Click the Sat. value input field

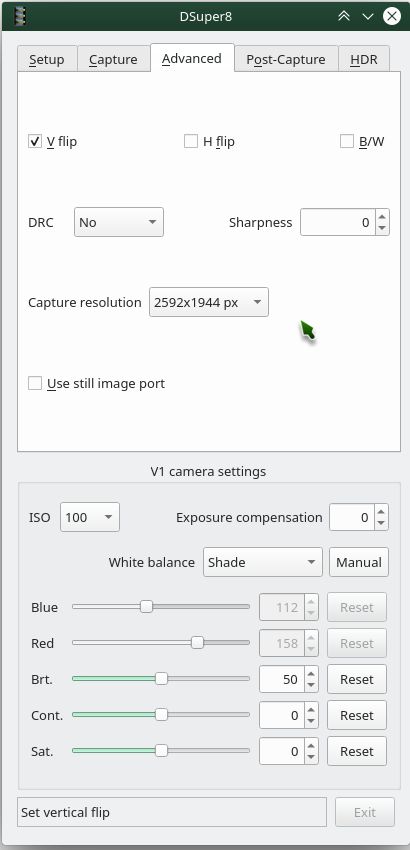pyautogui.click(x=282, y=751)
